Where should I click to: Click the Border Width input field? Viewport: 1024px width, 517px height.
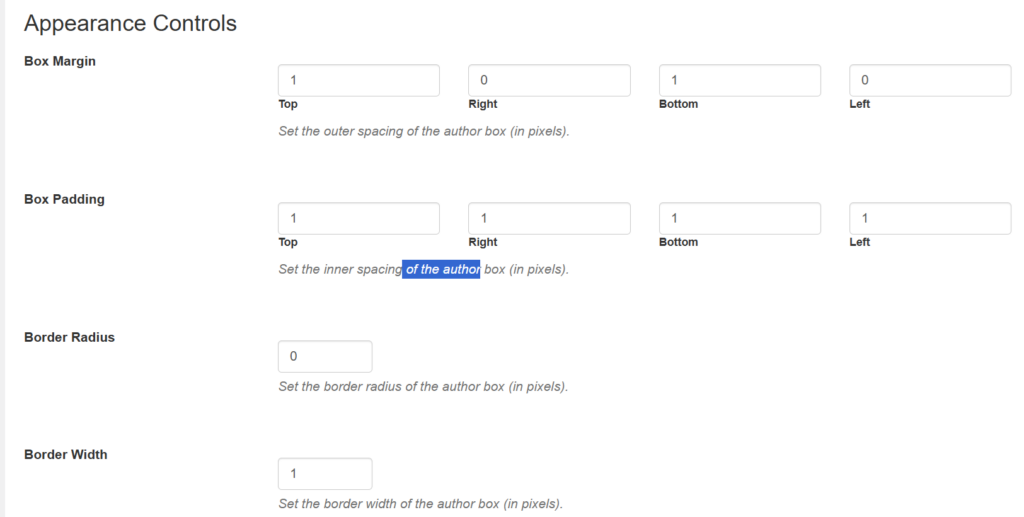pyautogui.click(x=325, y=474)
